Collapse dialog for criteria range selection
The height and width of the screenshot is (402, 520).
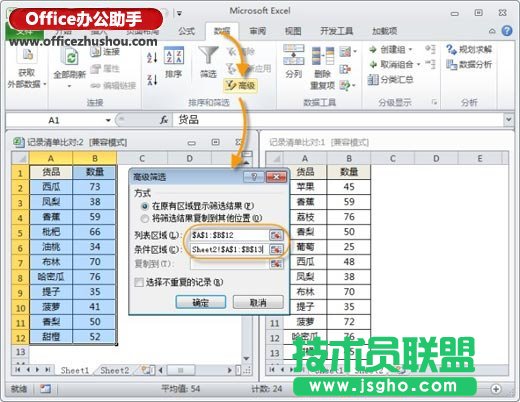(276, 250)
